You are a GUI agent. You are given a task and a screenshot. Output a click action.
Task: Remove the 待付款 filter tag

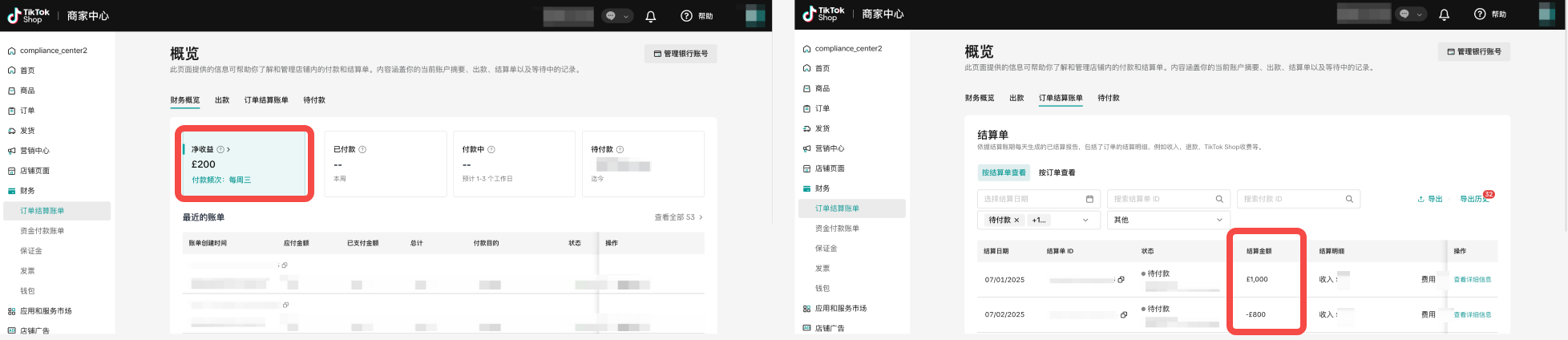[x=1016, y=220]
